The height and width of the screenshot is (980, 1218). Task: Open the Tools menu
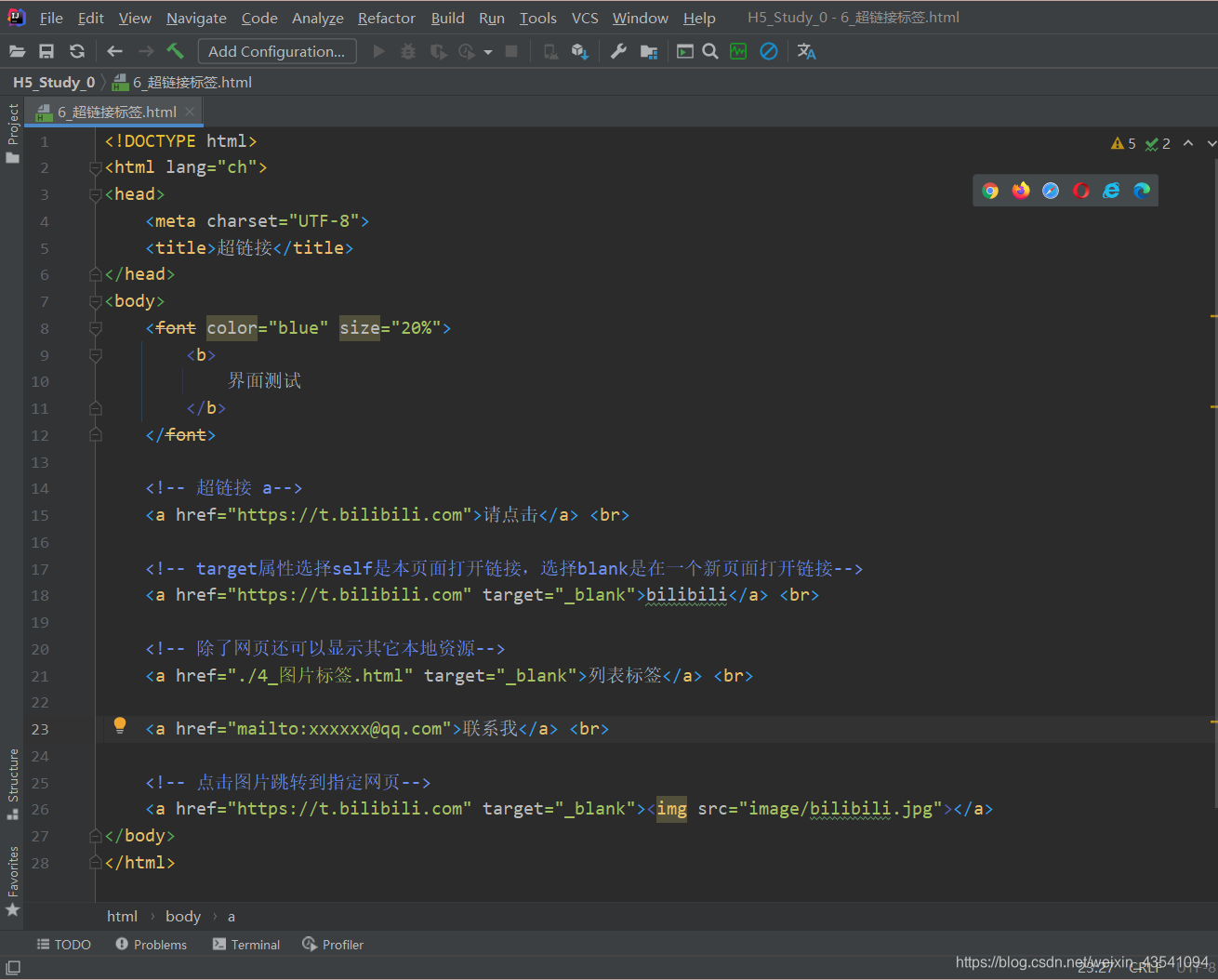point(537,18)
